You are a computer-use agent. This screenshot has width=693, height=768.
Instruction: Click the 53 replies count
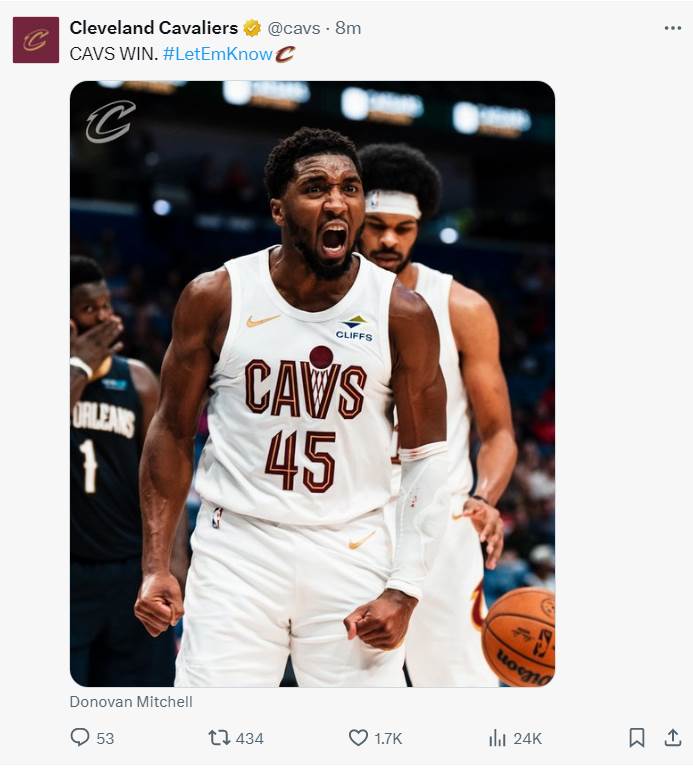pos(105,738)
